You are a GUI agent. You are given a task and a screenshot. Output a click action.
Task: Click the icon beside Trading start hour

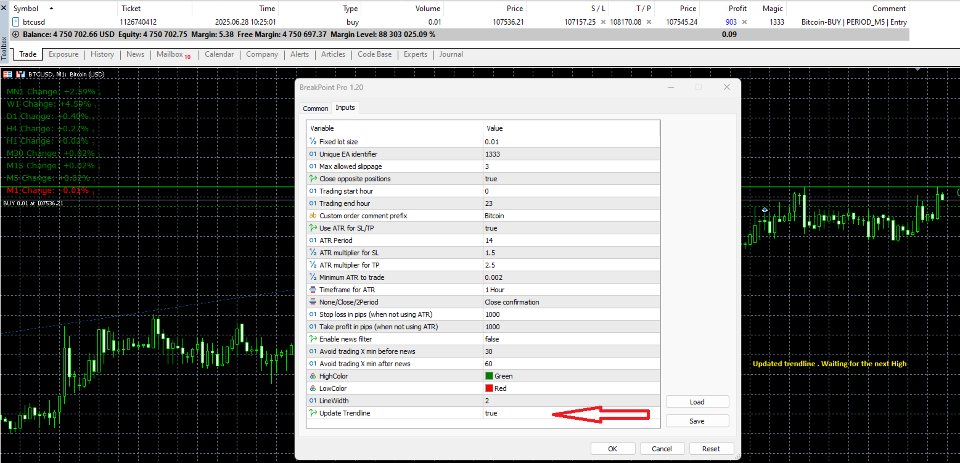click(x=313, y=191)
